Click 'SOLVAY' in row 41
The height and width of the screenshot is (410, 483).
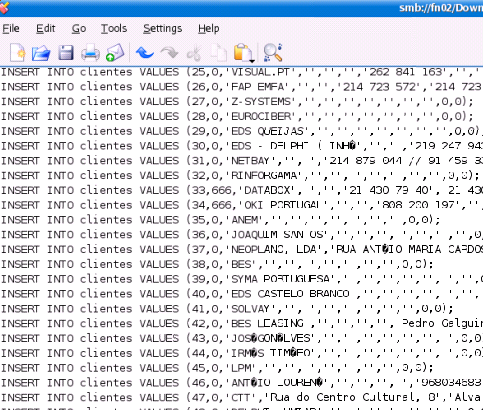pos(251,309)
